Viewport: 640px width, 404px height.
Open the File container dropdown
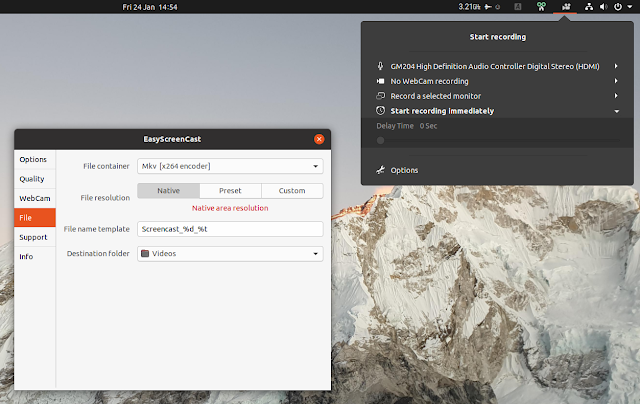pos(230,166)
